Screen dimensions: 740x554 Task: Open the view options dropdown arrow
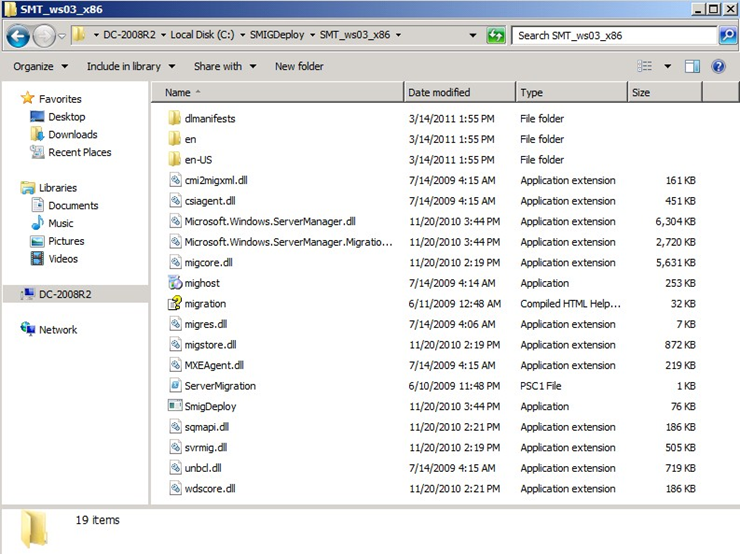pos(667,67)
